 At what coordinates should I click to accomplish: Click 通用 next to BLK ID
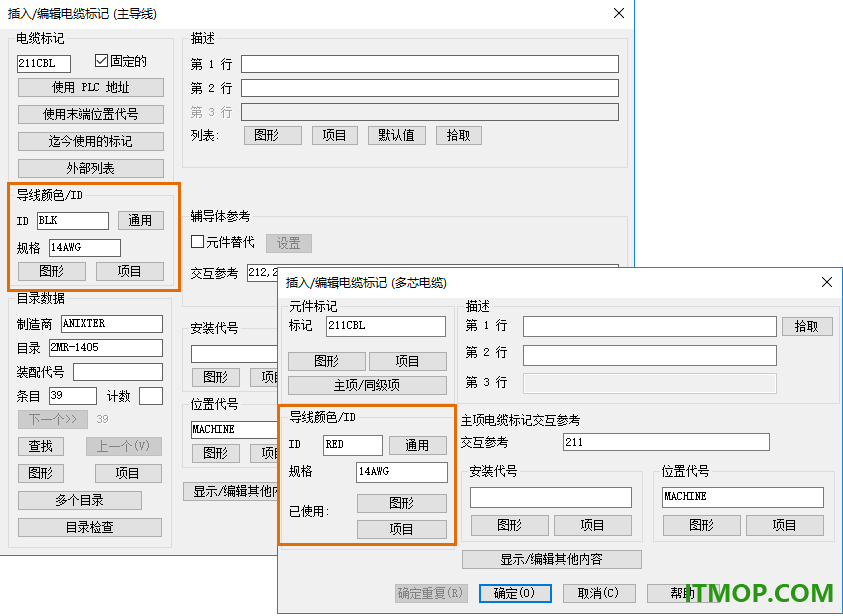tap(141, 220)
